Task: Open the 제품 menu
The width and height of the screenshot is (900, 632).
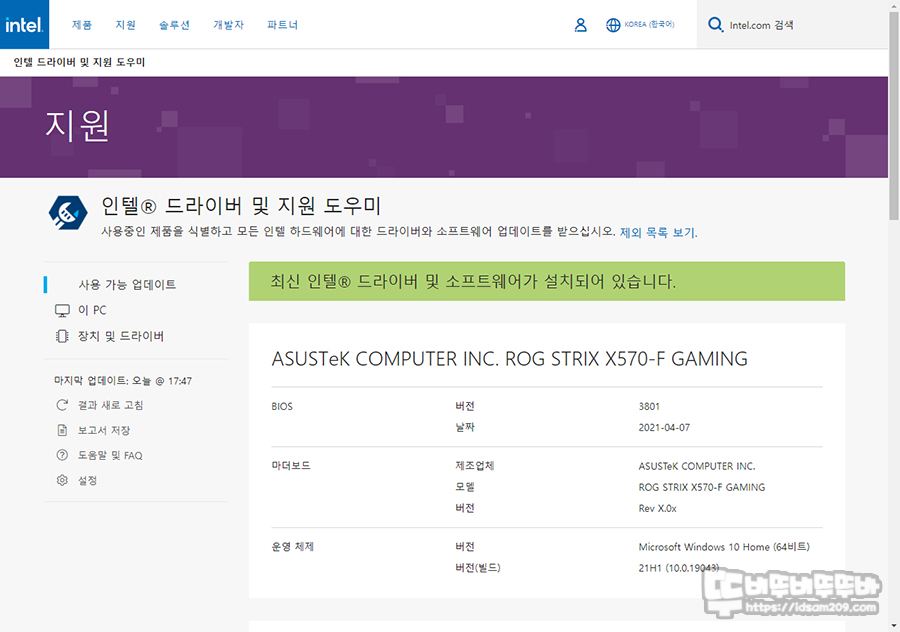Action: click(82, 25)
